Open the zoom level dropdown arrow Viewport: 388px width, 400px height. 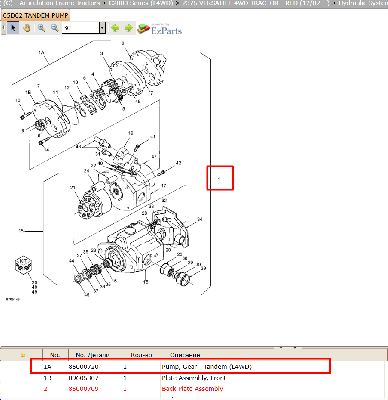(x=102, y=28)
